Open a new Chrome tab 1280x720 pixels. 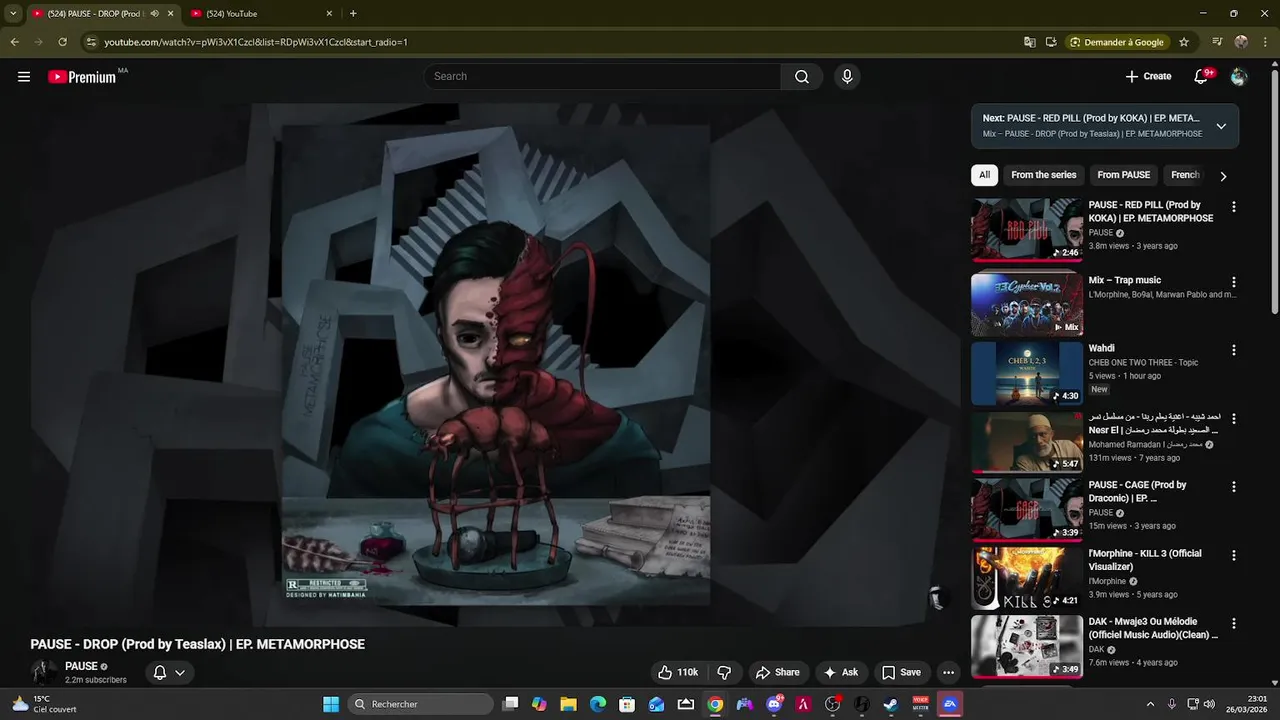point(353,14)
